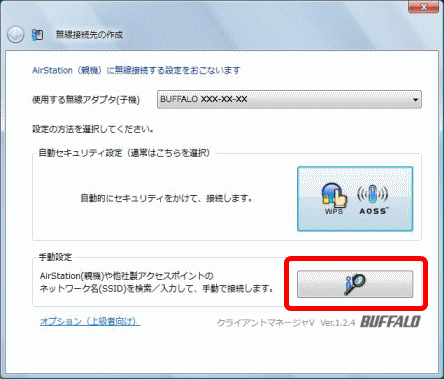Open the advanced options link
This screenshot has height=379, width=444.
coord(90,321)
